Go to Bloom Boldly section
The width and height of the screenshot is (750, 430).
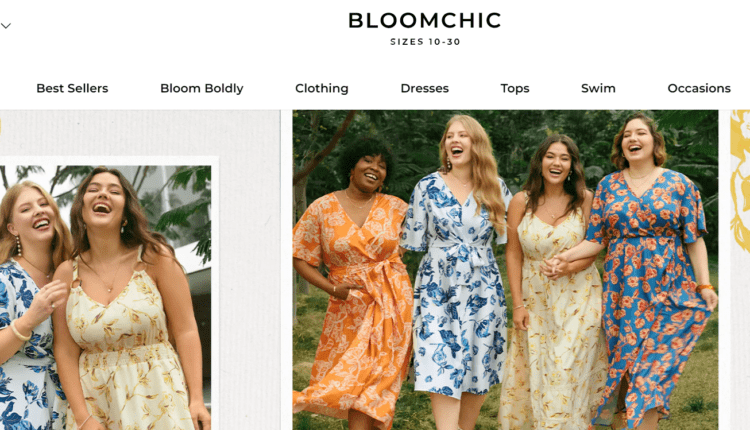(x=201, y=88)
